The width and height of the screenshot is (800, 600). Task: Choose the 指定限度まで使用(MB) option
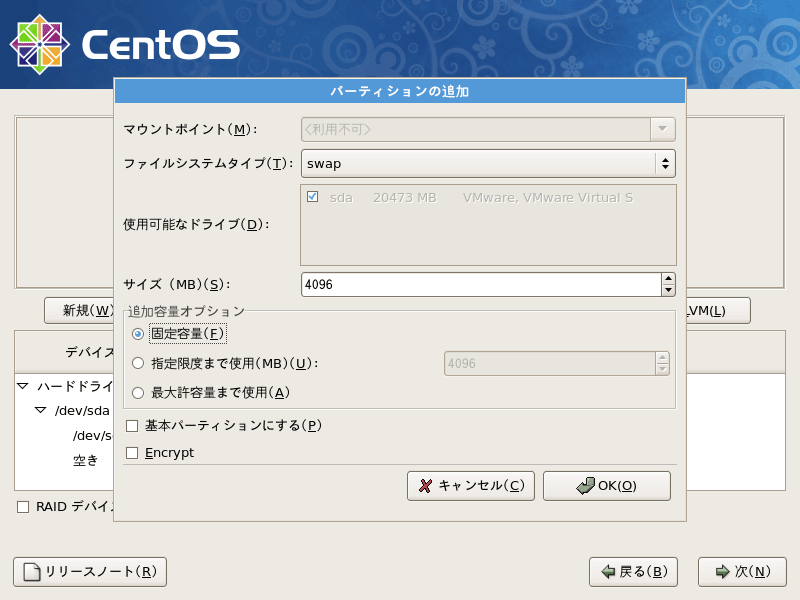tap(138, 364)
